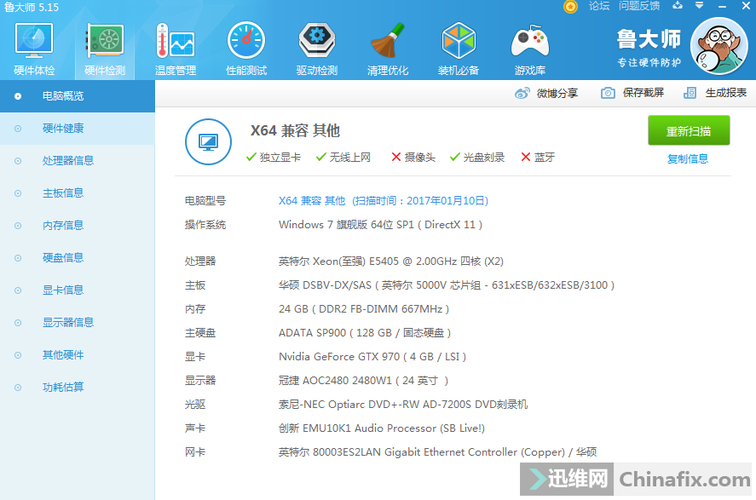Image resolution: width=756 pixels, height=500 pixels.
Task: Open the 论坛 forum link
Action: pyautogui.click(x=599, y=6)
